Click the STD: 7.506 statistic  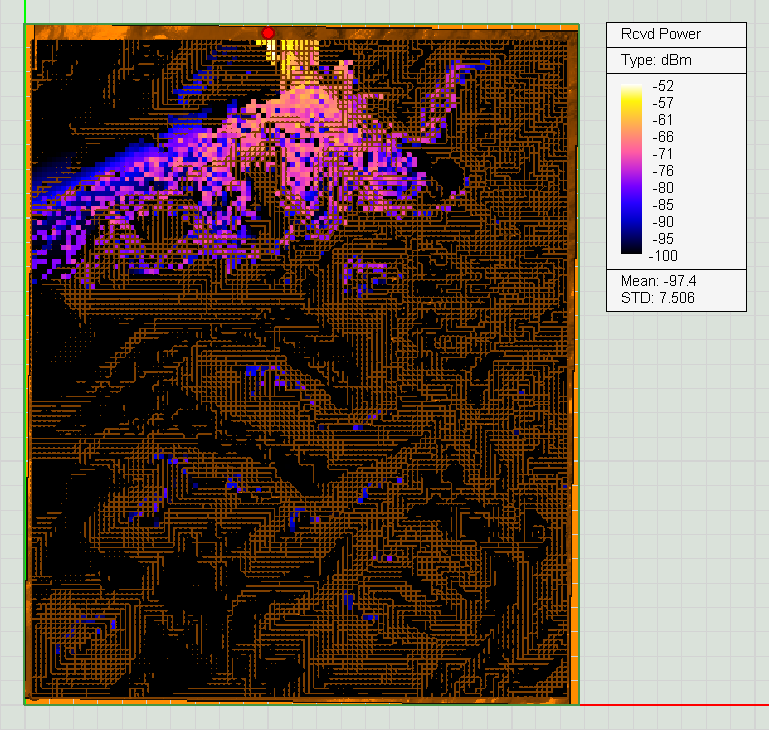(x=658, y=298)
